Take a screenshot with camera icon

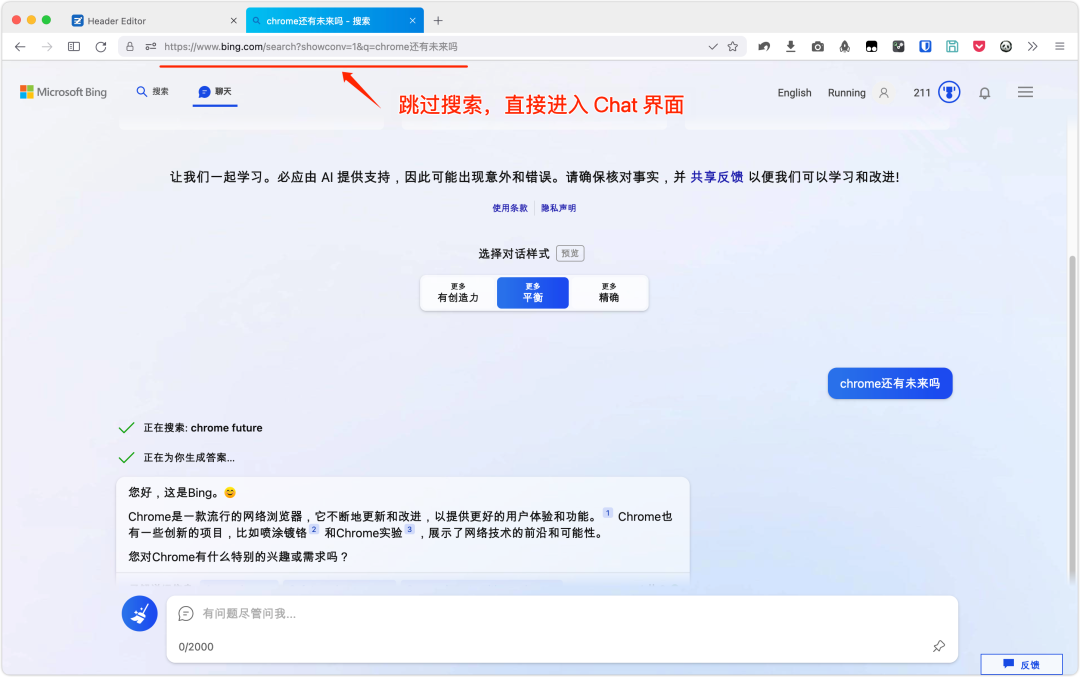[x=818, y=47]
